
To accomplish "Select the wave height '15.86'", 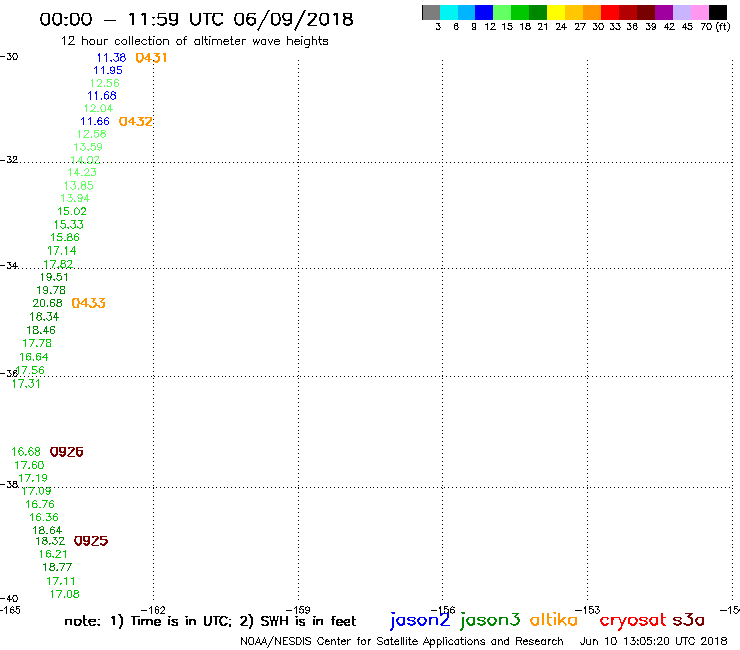I will (65, 237).
